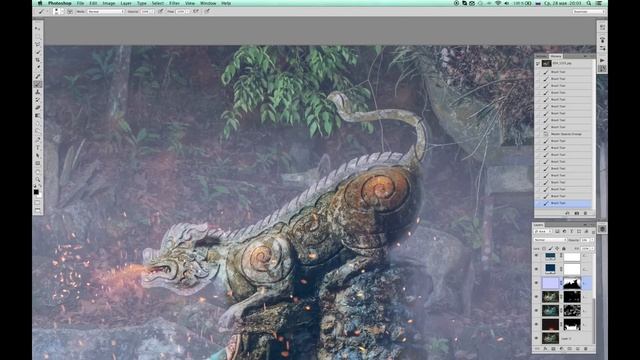The height and width of the screenshot is (360, 640).
Task: Create a new layer icon
Action: click(x=578, y=349)
